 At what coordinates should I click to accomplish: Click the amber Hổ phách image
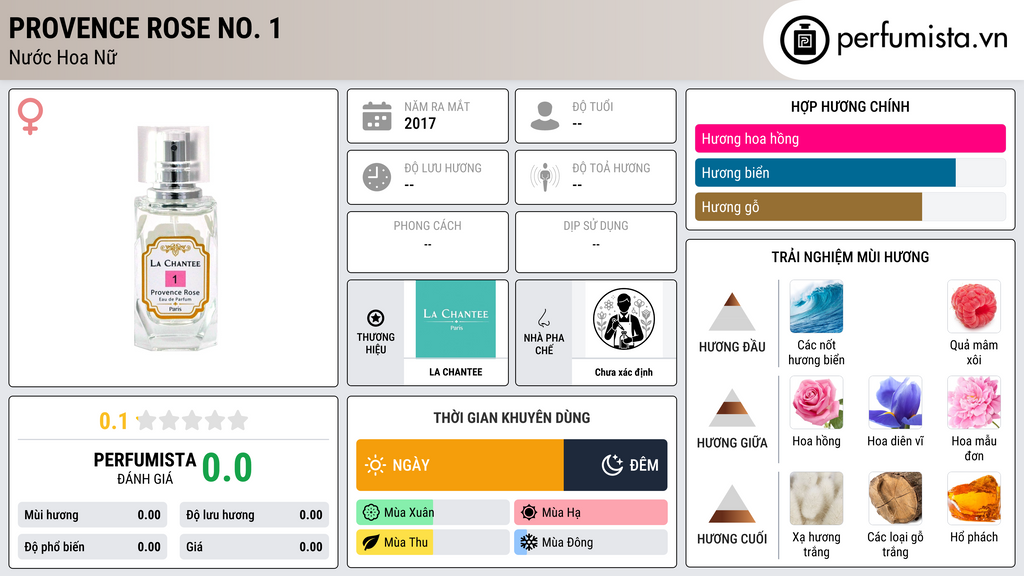[x=974, y=498]
